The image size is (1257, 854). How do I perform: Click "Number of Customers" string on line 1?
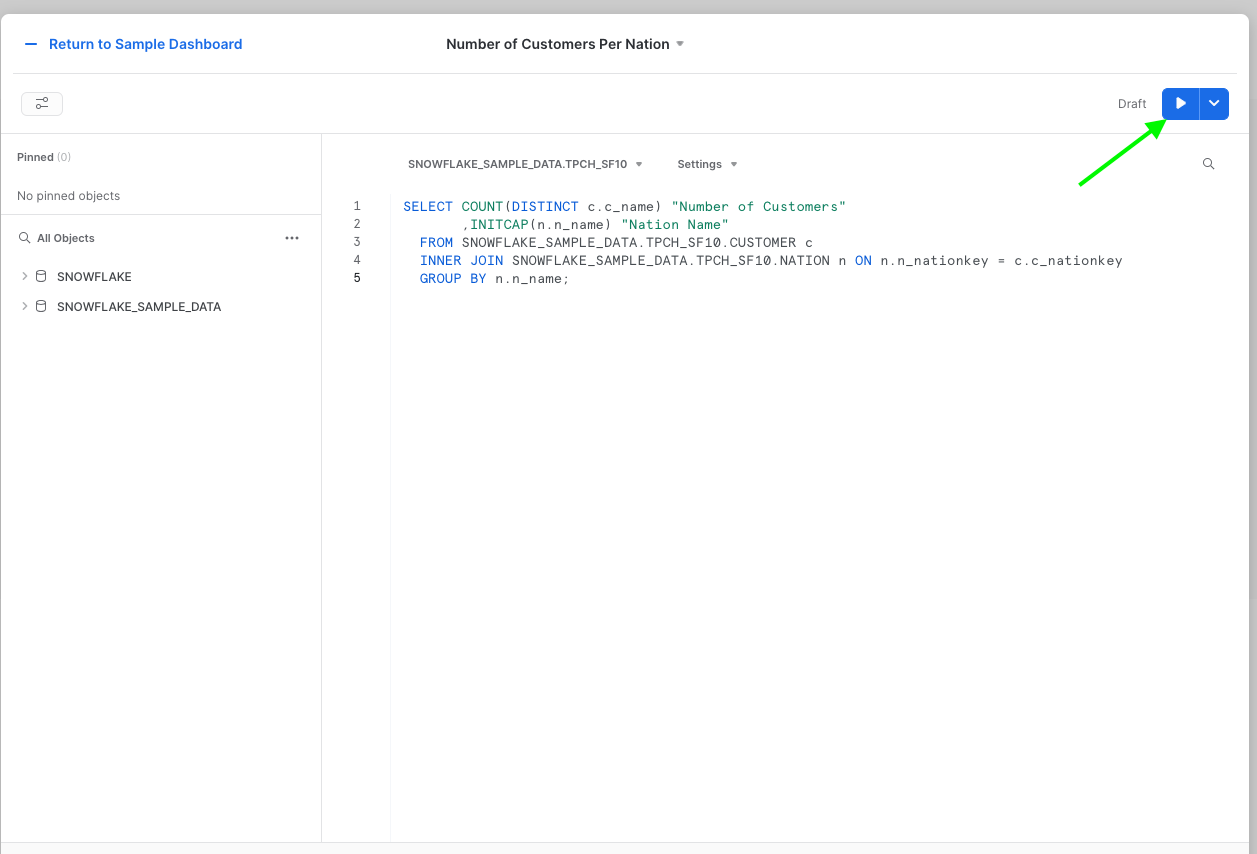(759, 206)
